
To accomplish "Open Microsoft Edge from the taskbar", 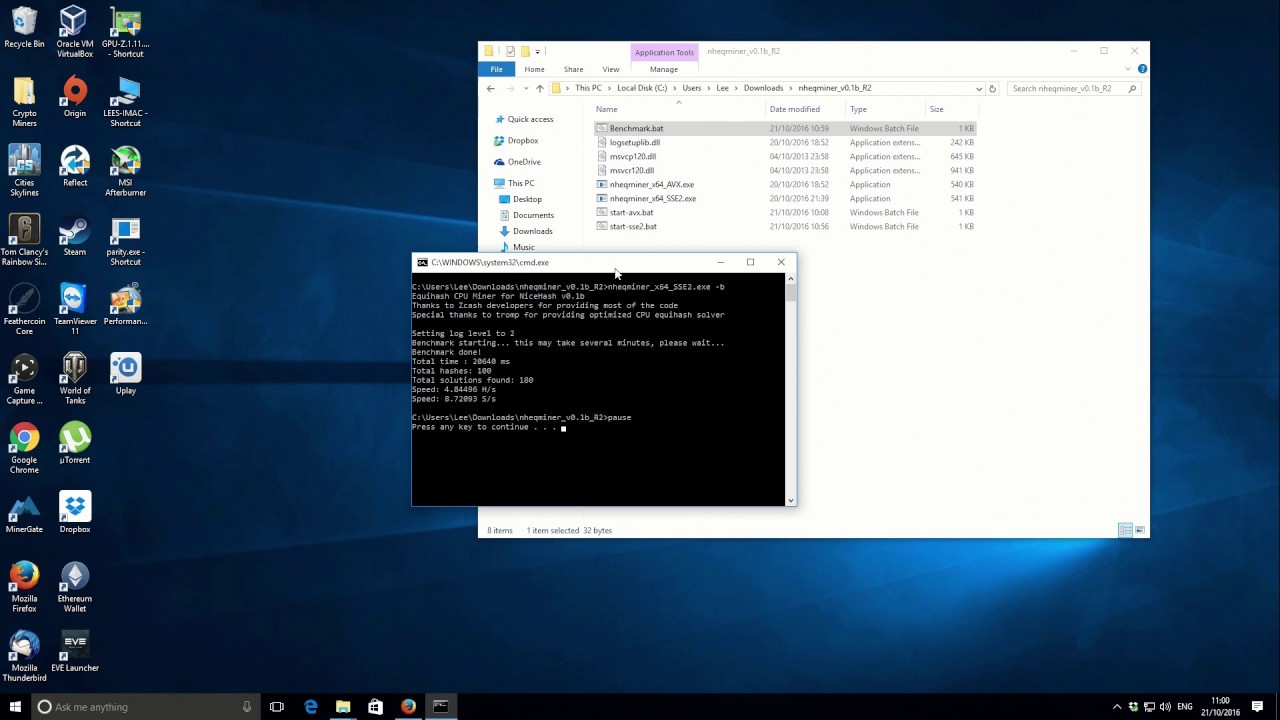I will (x=310, y=707).
